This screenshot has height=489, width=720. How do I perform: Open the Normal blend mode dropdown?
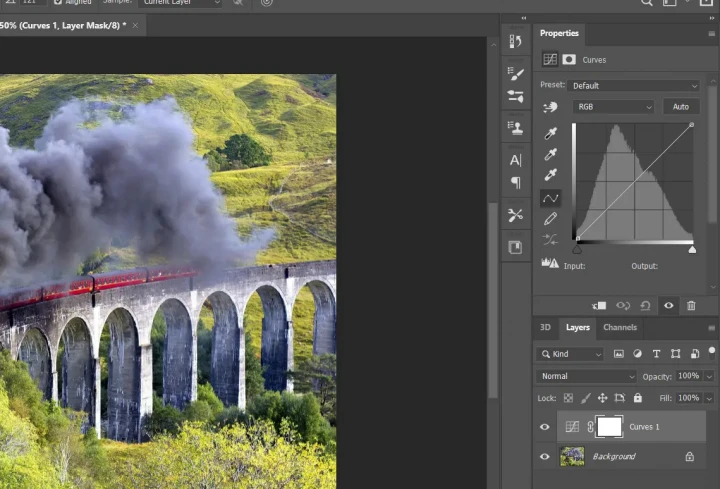click(586, 377)
